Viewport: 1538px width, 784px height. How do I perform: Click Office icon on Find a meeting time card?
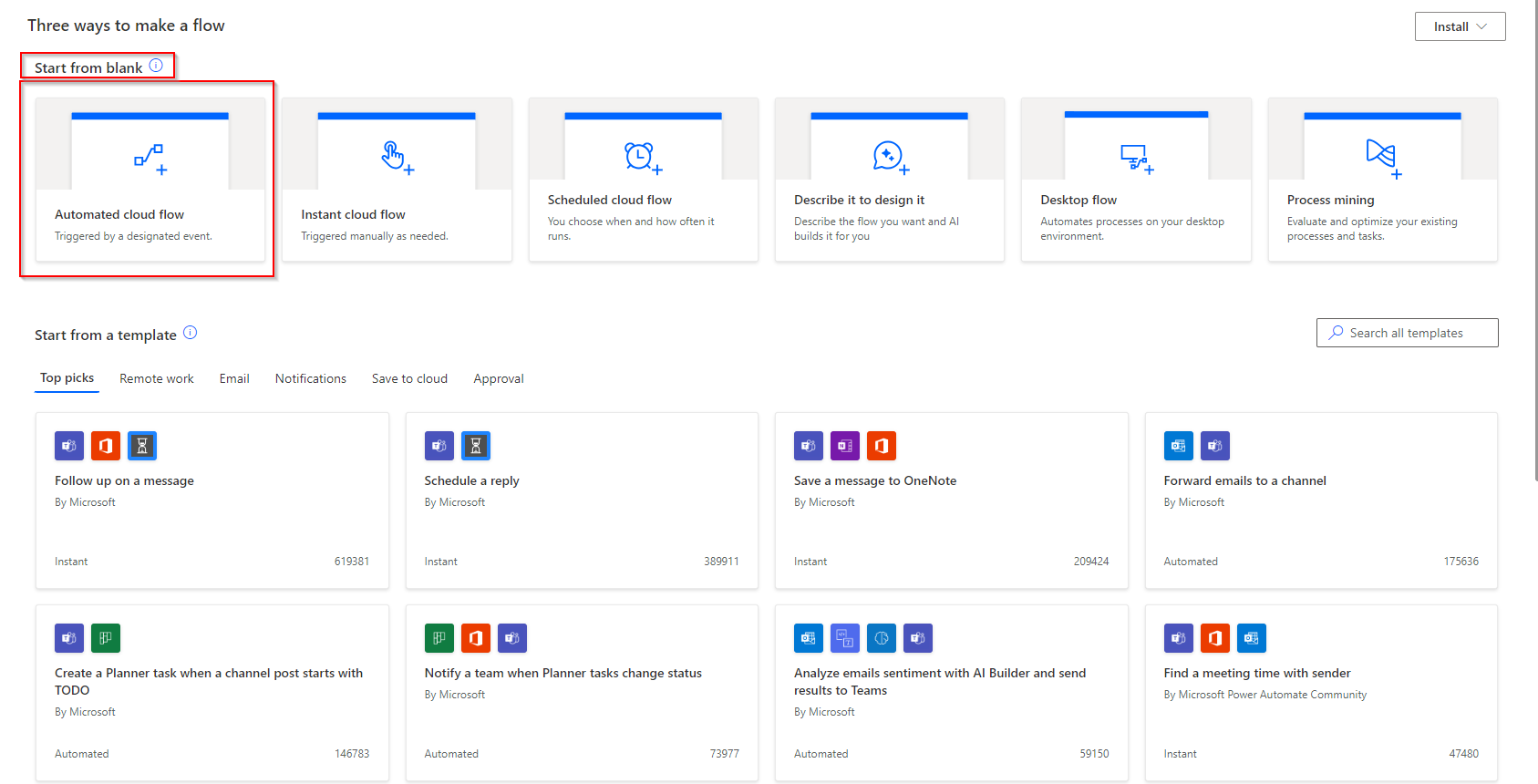(x=1215, y=638)
